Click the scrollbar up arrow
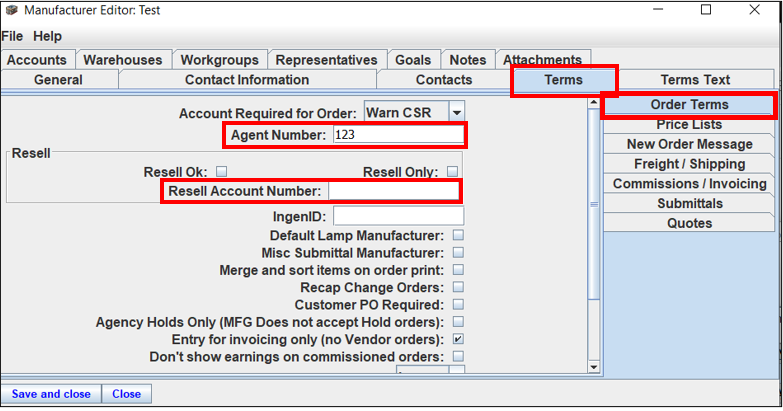This screenshot has height=411, width=783. coord(594,103)
